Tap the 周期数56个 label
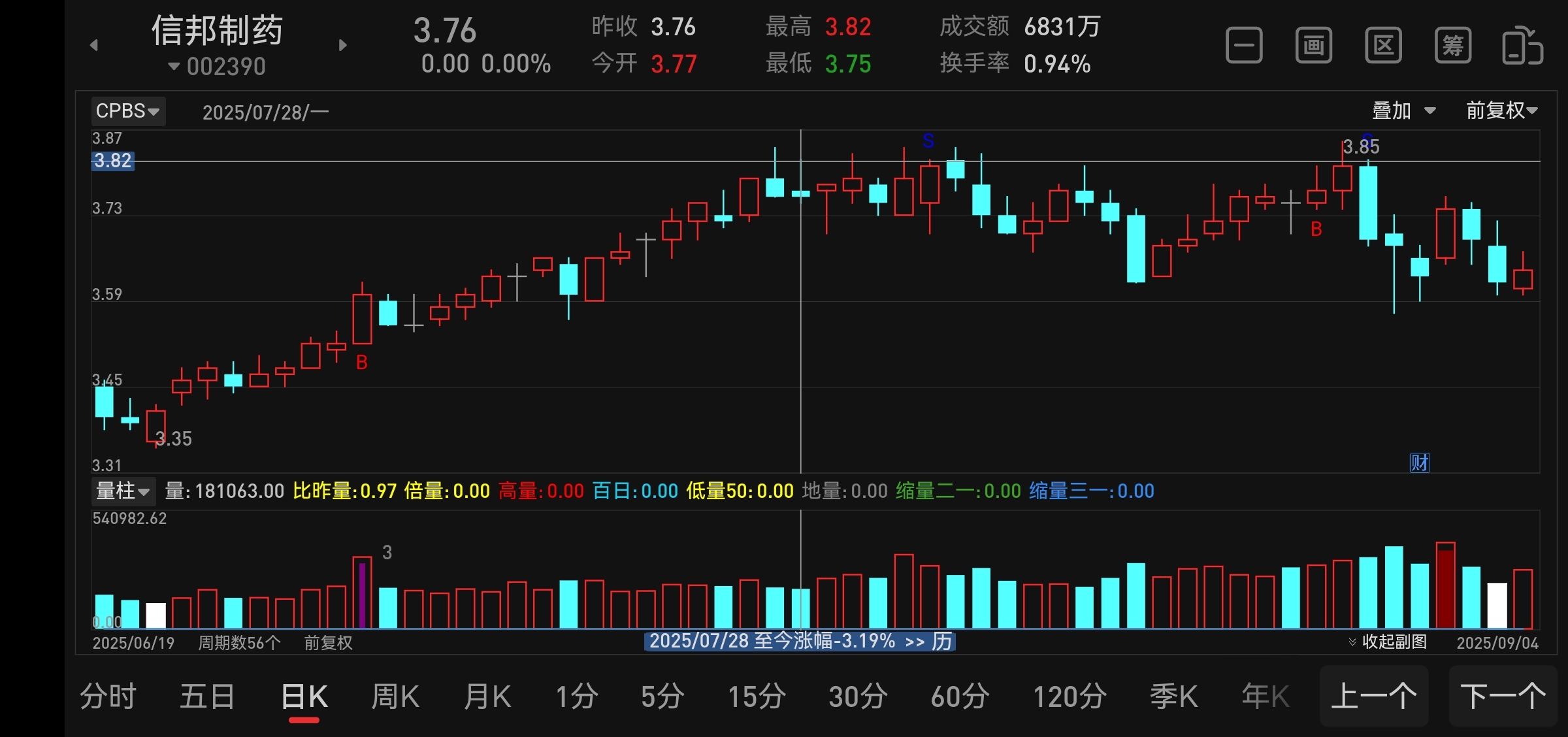The image size is (1568, 737). pos(239,643)
